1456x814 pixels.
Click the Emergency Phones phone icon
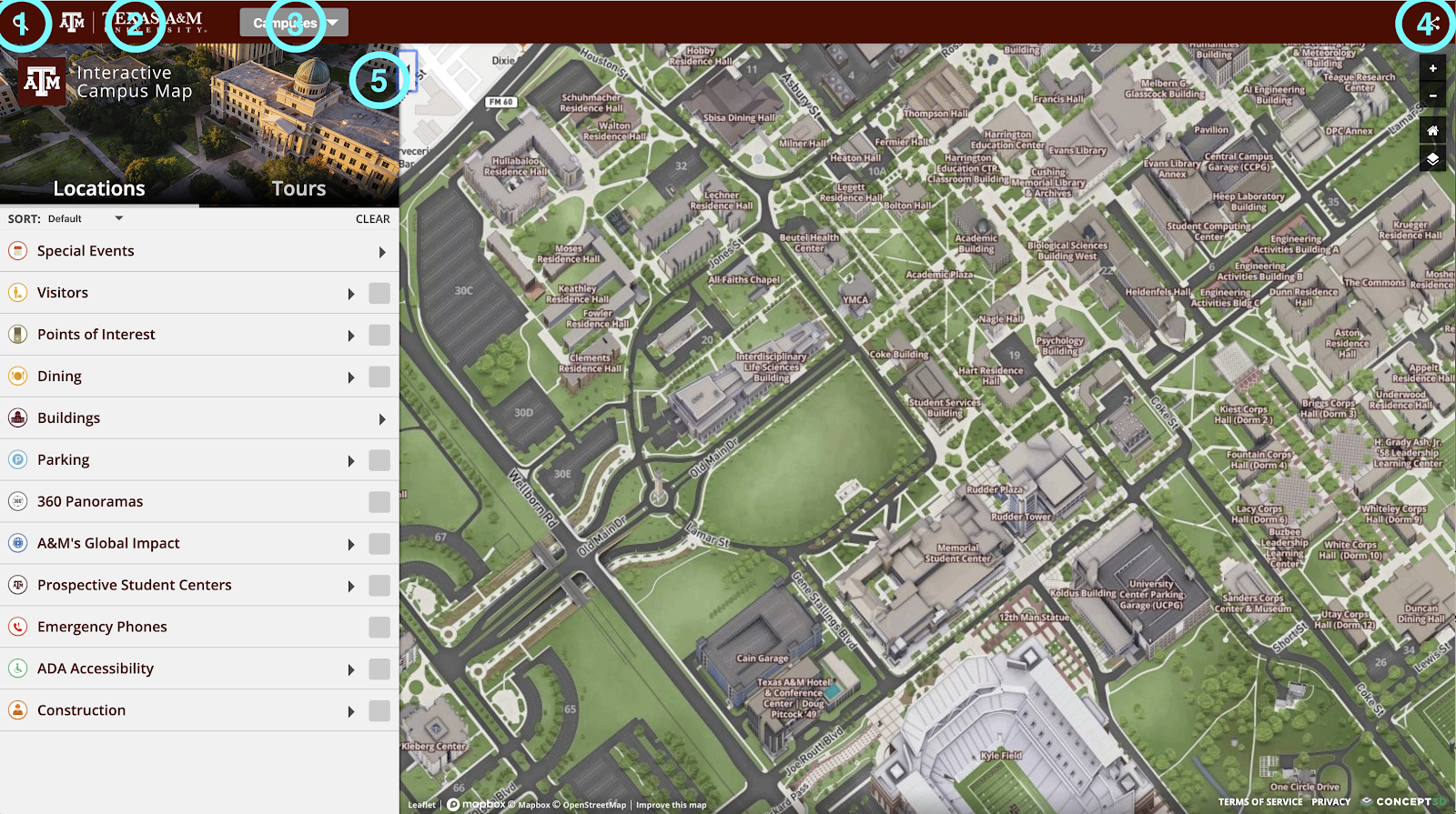coord(17,628)
